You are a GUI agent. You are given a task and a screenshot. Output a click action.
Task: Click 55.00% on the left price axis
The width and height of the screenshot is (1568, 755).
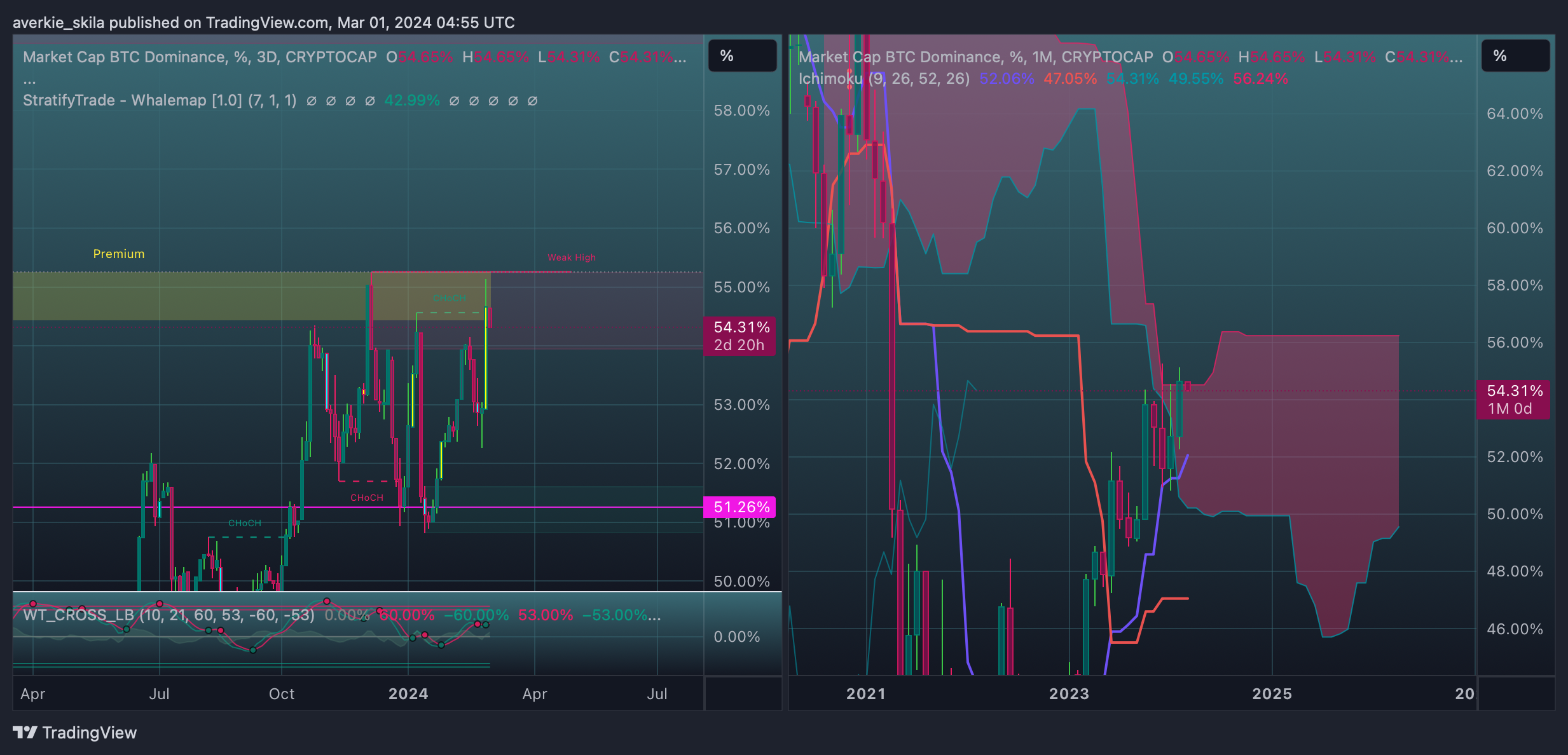pos(741,287)
